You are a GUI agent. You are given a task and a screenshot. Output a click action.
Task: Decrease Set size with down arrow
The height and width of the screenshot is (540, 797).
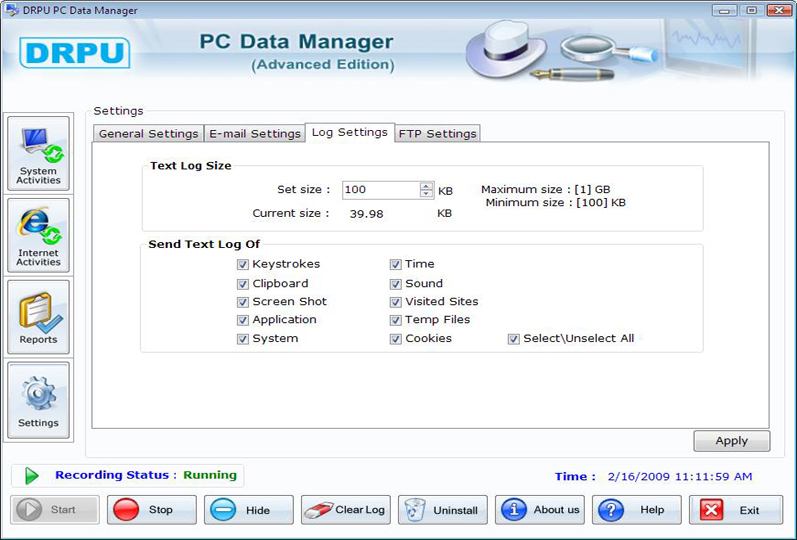(x=426, y=194)
